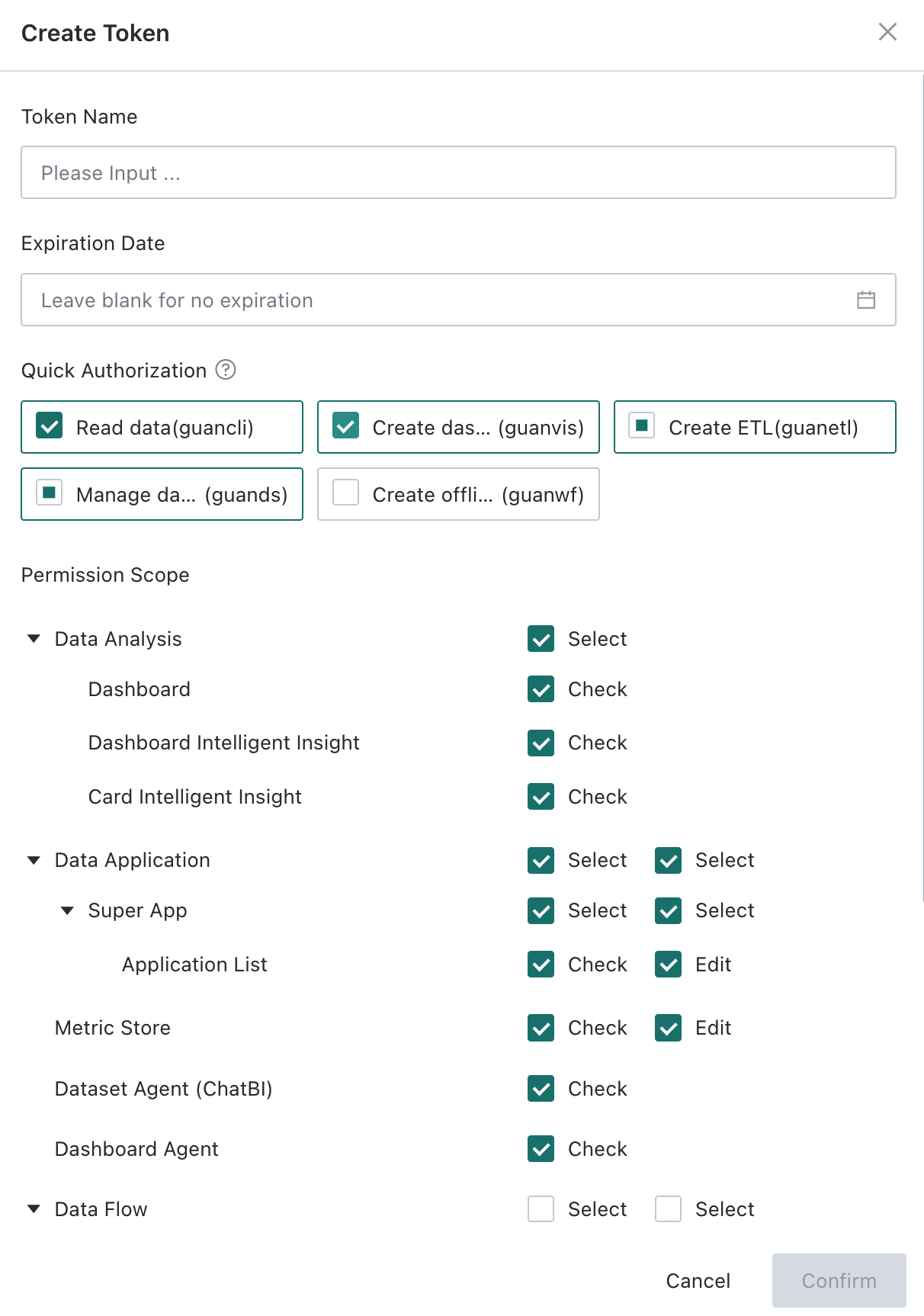This screenshot has height=1316, width=924.
Task: Show Quick Authorization help tooltip icon
Action: click(226, 370)
